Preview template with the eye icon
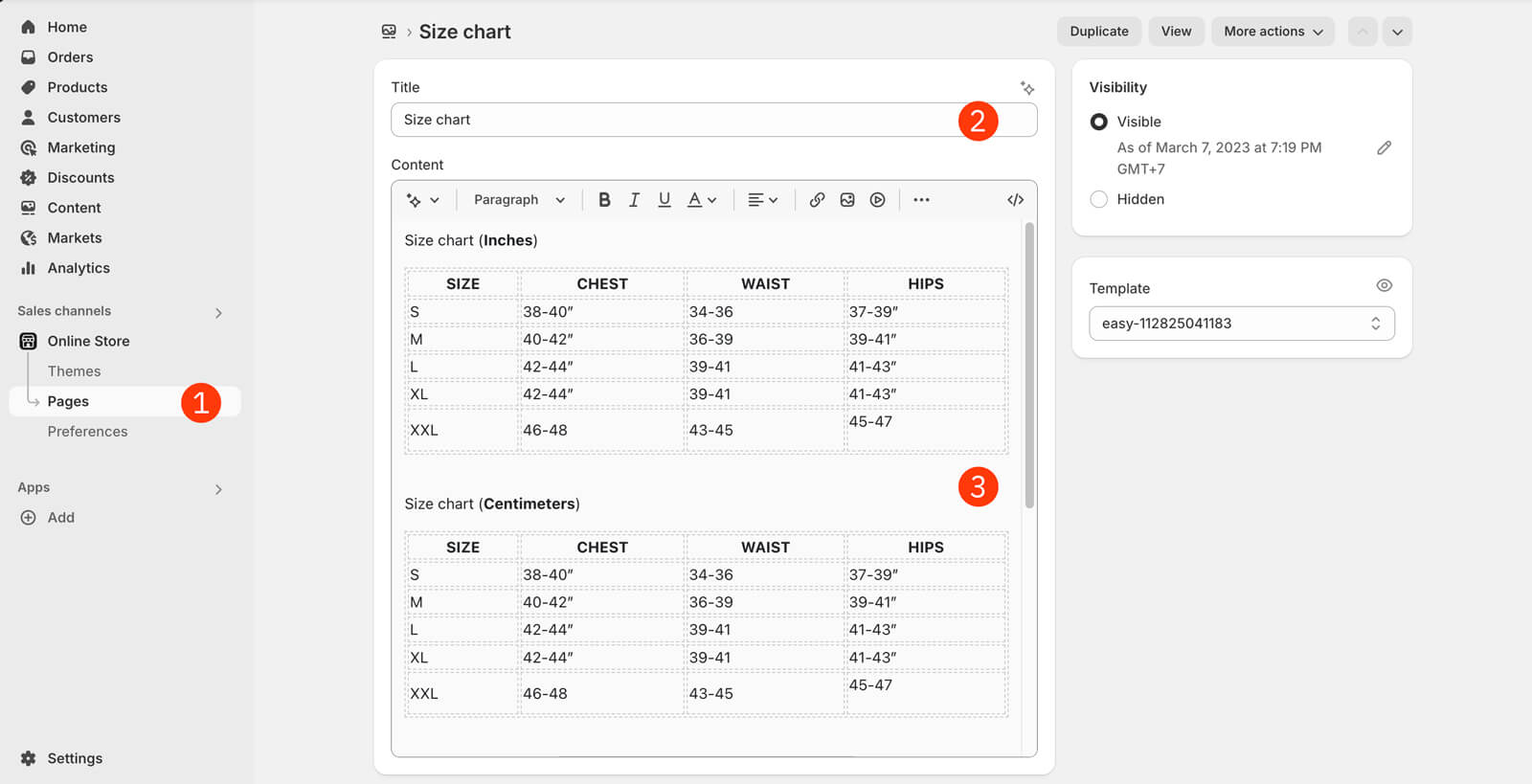The height and width of the screenshot is (784, 1532). click(1384, 286)
